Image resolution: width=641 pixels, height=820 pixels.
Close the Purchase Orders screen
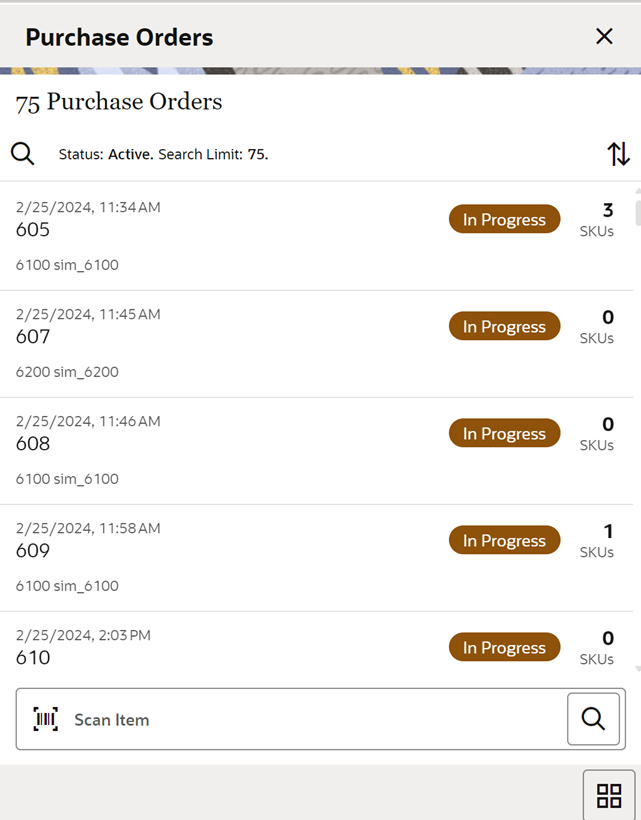click(604, 36)
